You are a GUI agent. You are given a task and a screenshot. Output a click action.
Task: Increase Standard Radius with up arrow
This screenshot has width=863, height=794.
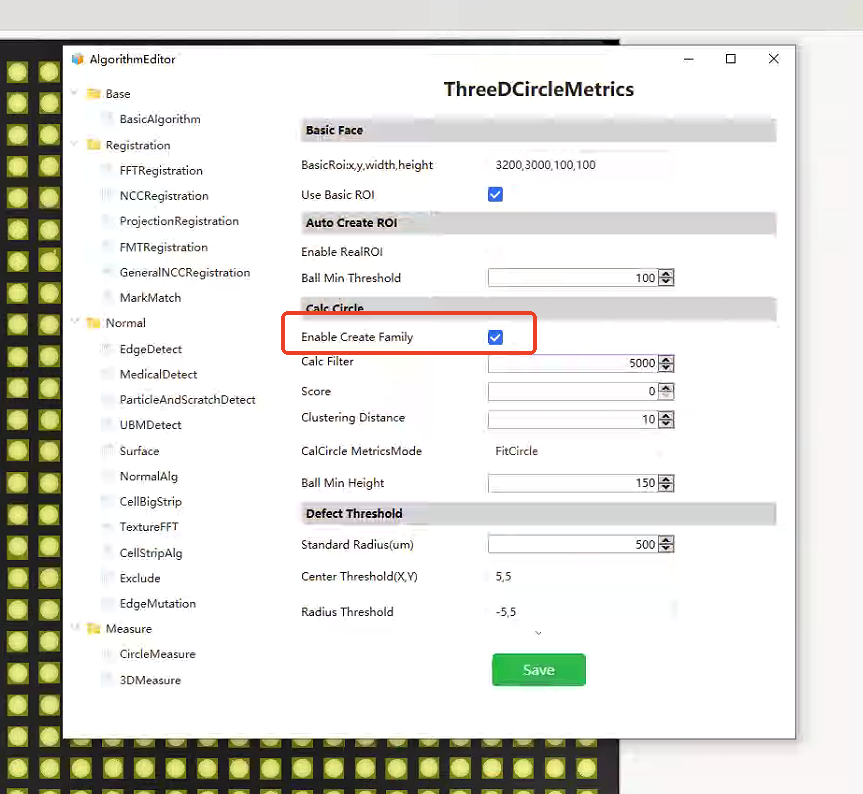666,540
